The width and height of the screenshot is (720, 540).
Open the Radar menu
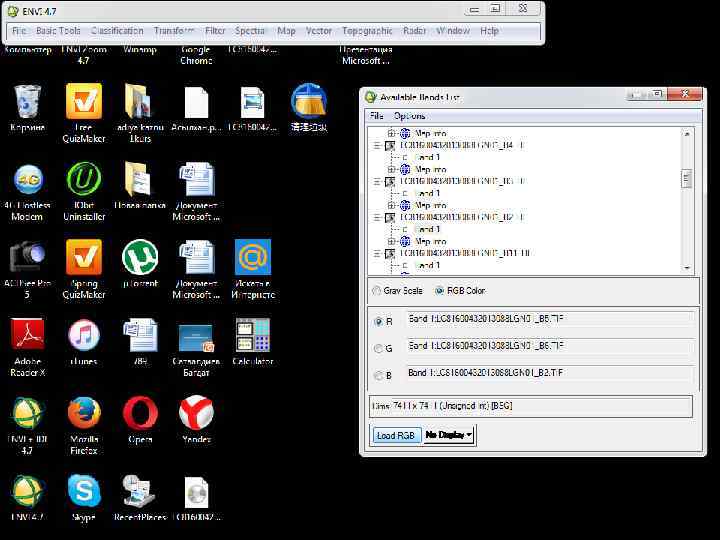pos(415,31)
